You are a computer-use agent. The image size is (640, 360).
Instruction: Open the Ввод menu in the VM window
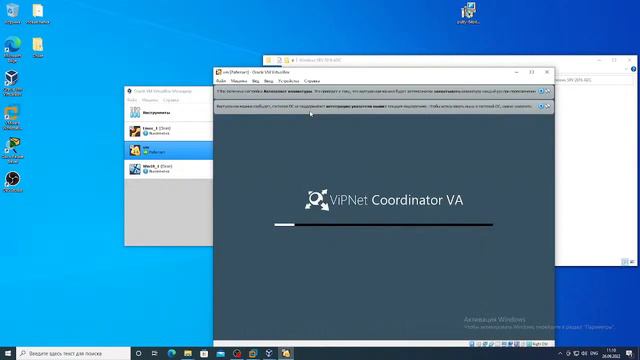coord(269,81)
